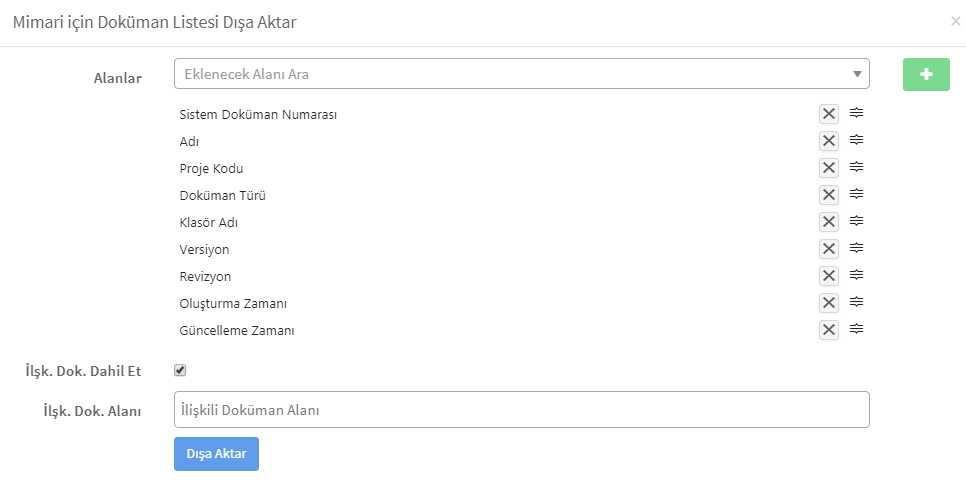Click the reorder handle for Klasör Adı

[856, 221]
